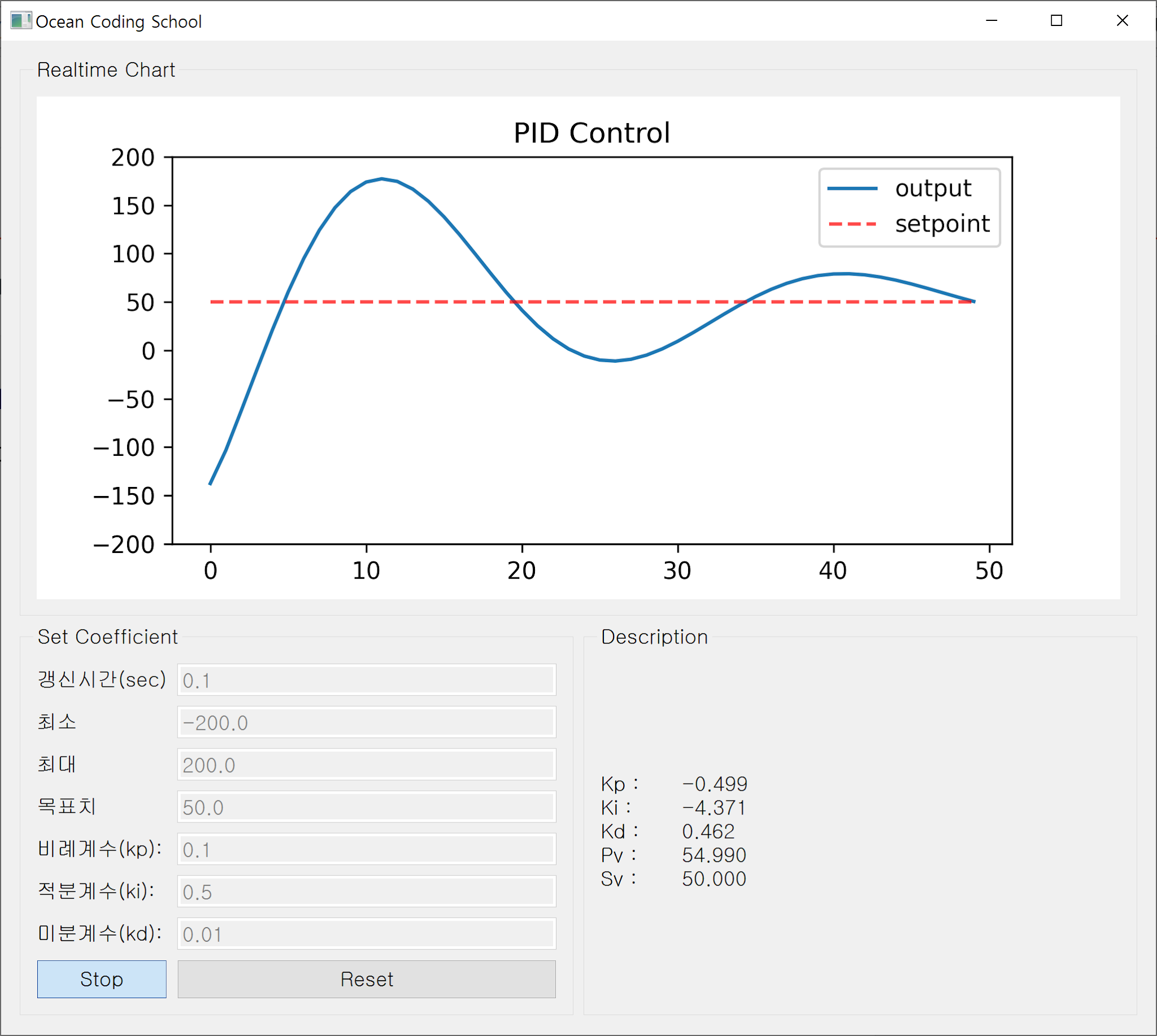Click the Reset button
The height and width of the screenshot is (1036, 1157).
pyautogui.click(x=367, y=979)
